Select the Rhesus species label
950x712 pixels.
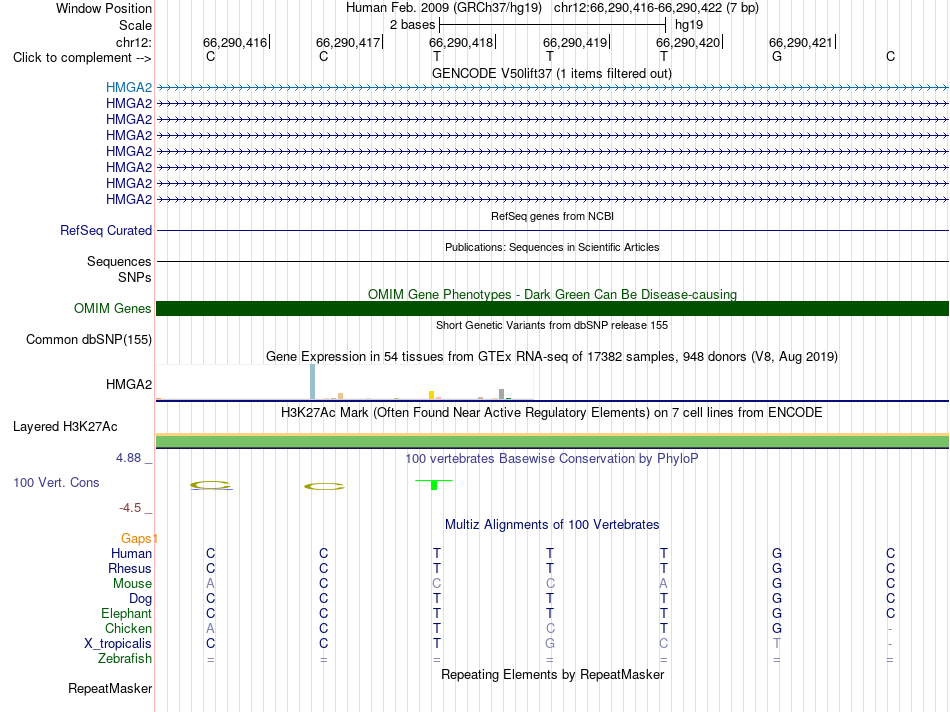pyautogui.click(x=130, y=568)
